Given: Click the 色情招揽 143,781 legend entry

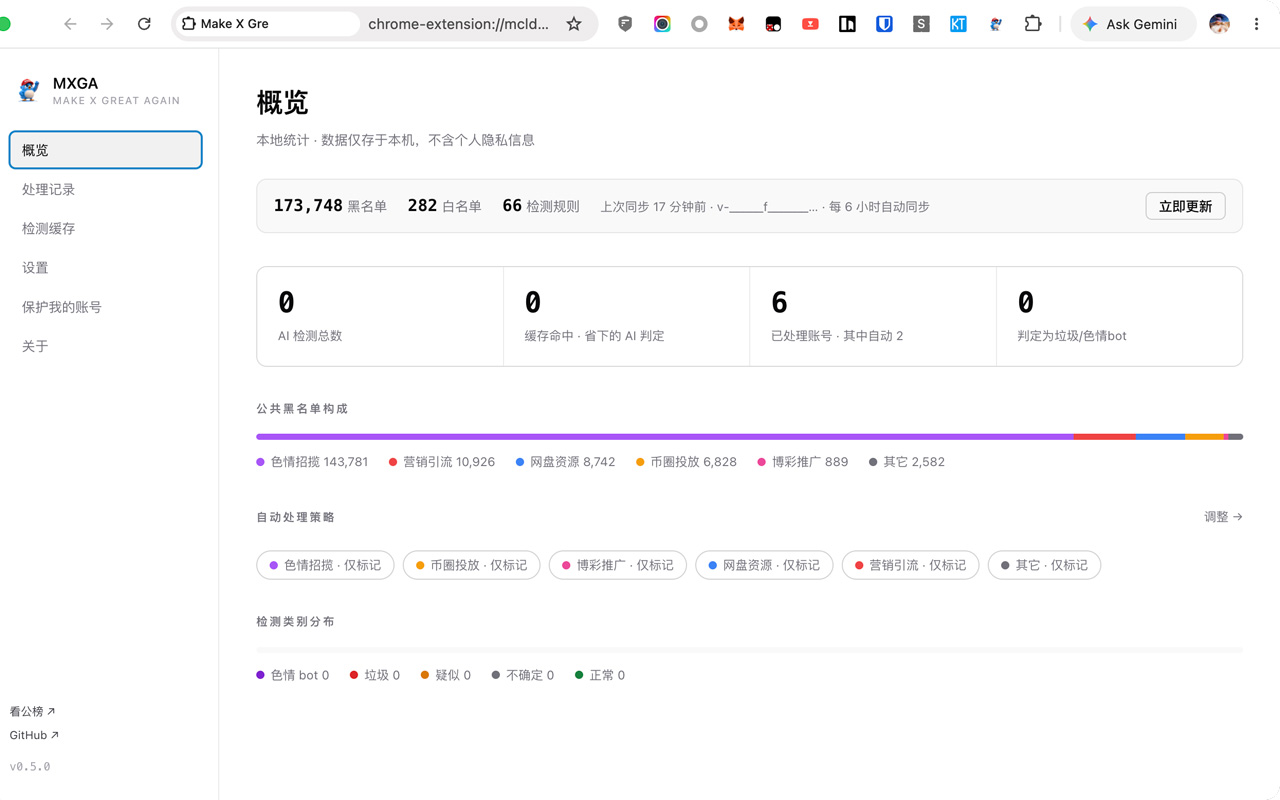Looking at the screenshot, I should click(x=312, y=462).
